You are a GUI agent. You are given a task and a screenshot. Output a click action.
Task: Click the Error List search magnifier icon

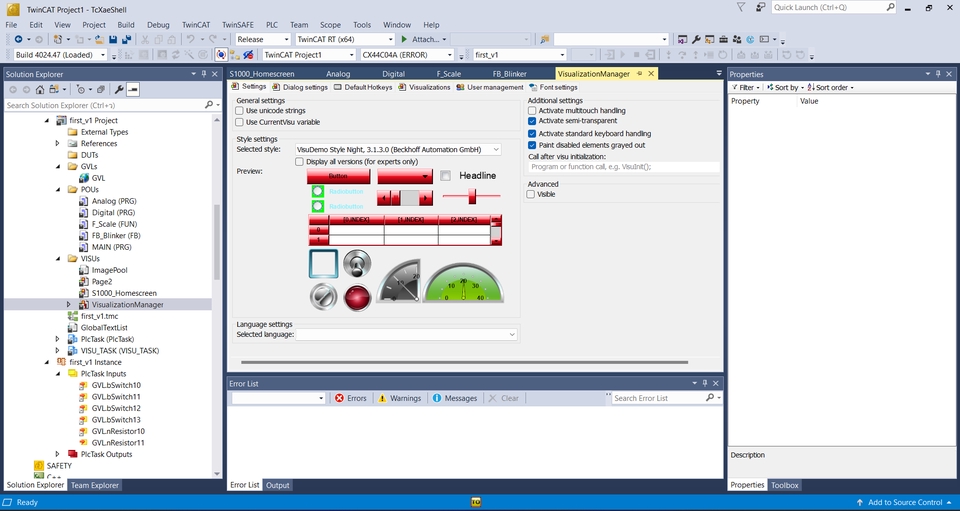[x=710, y=398]
